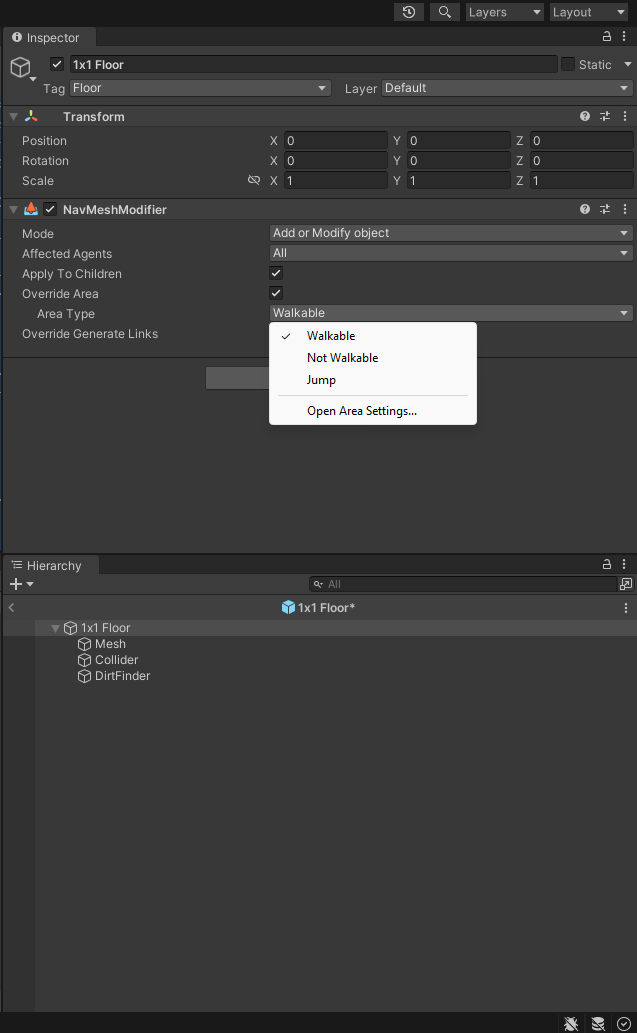Image resolution: width=637 pixels, height=1033 pixels.
Task: Toggle Apply To Children checkbox
Action: 276,273
